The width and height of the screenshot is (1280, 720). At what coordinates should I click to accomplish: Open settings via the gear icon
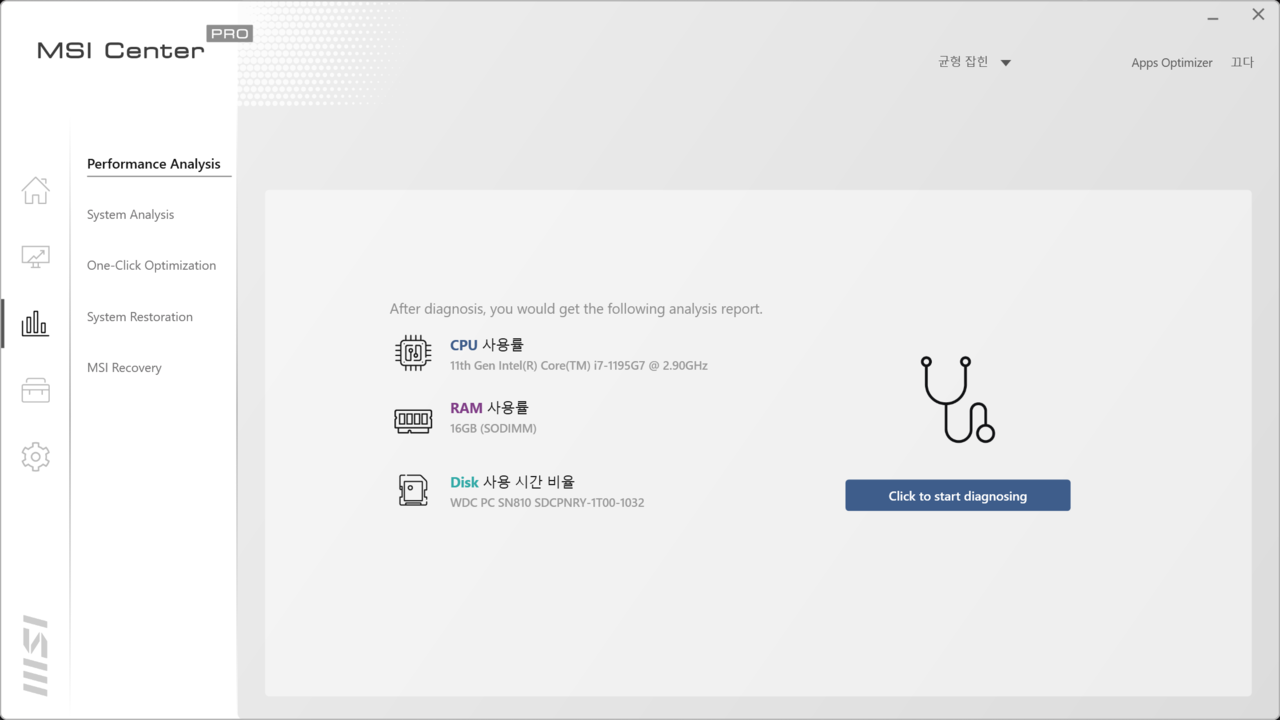(x=35, y=457)
